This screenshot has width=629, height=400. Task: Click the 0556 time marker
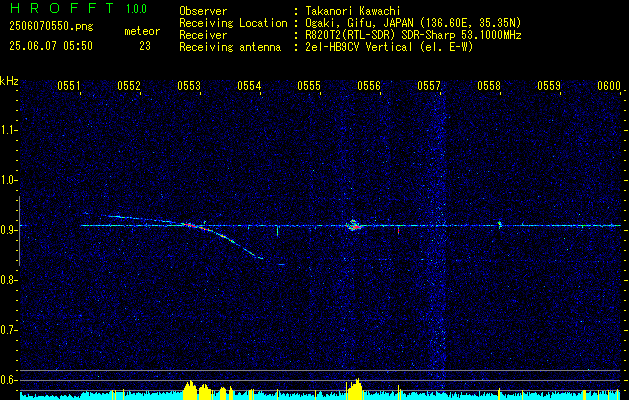tap(369, 85)
